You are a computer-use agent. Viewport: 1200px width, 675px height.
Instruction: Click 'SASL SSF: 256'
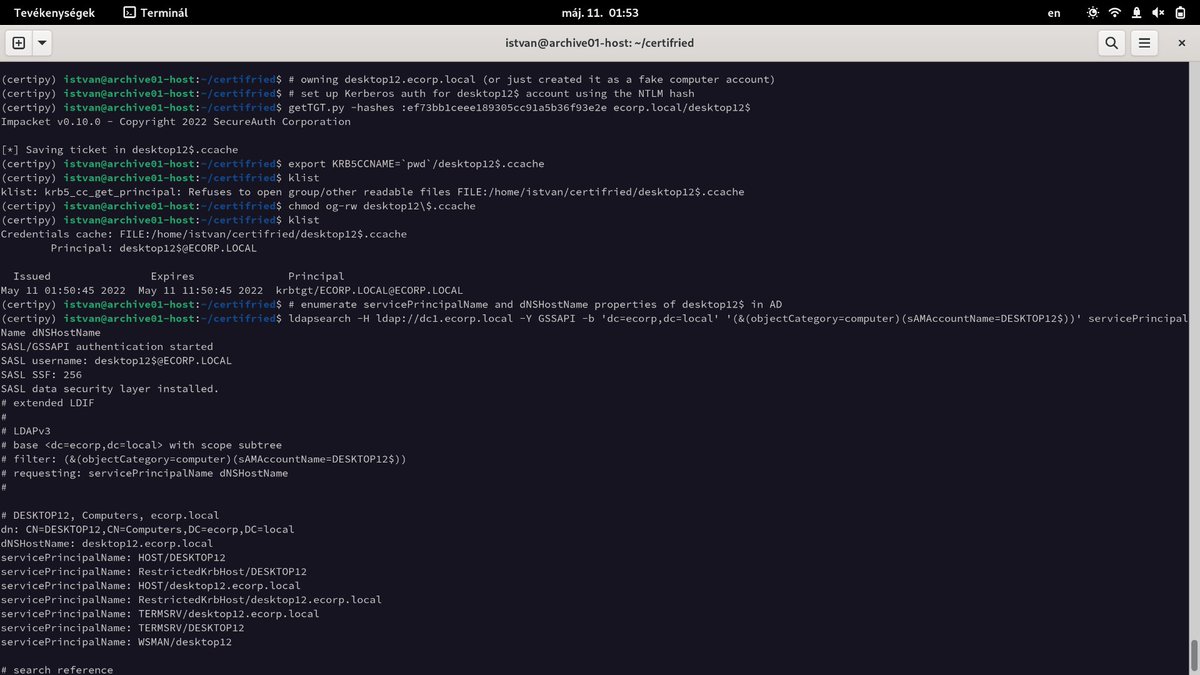pos(41,373)
